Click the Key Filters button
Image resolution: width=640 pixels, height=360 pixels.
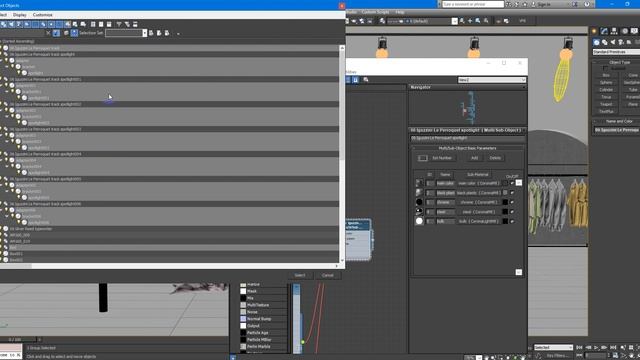(x=558, y=356)
